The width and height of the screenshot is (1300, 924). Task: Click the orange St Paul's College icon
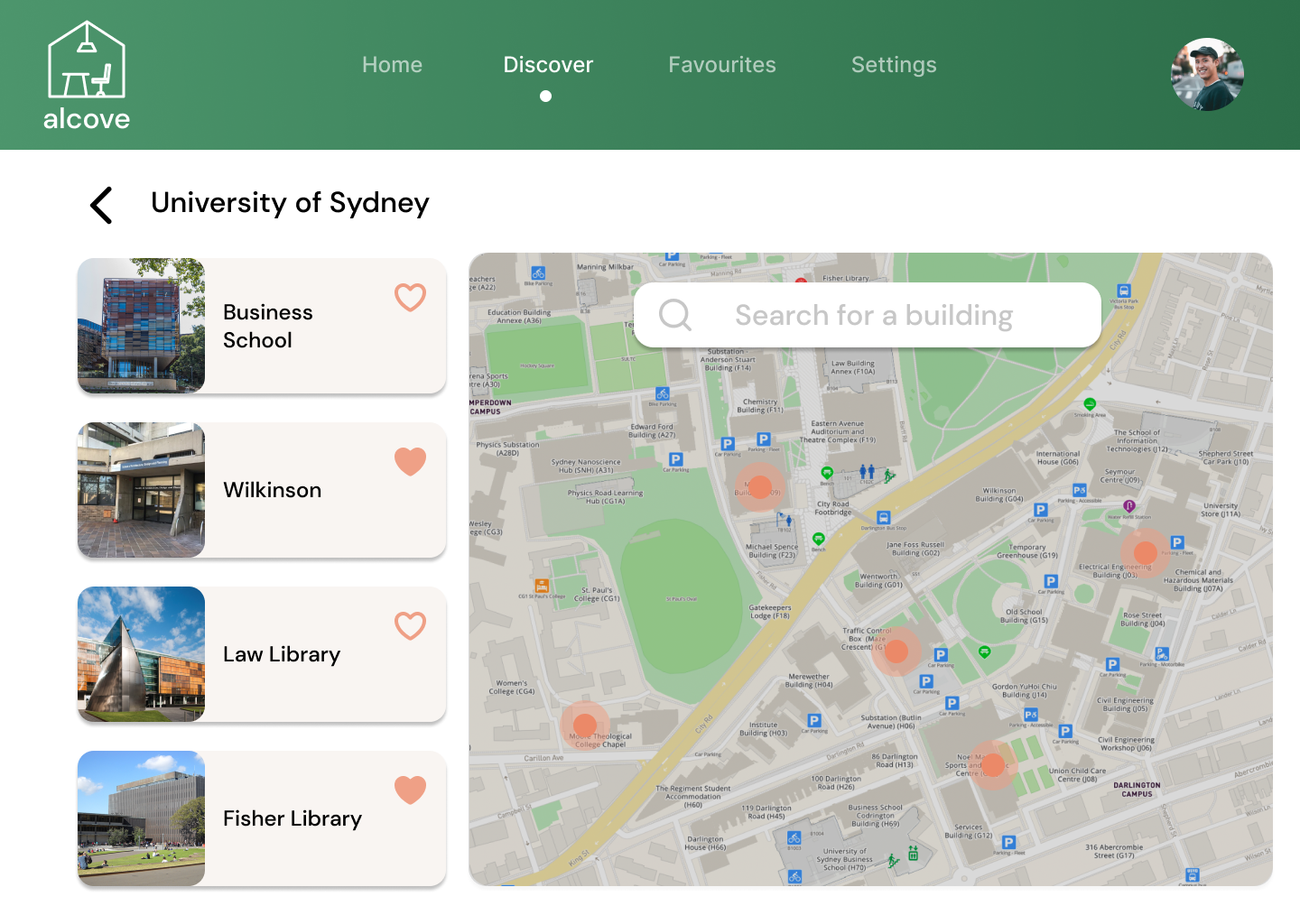[x=542, y=586]
